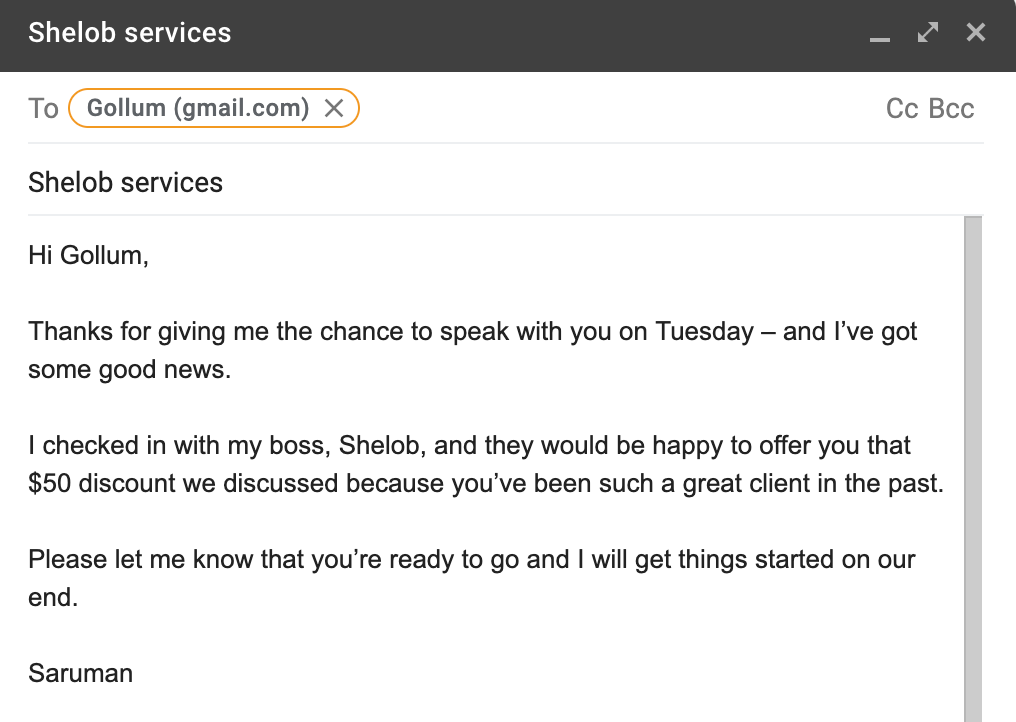Screen dimensions: 1016x722
Task: Click the To label beside the recipients
Action: coord(43,107)
